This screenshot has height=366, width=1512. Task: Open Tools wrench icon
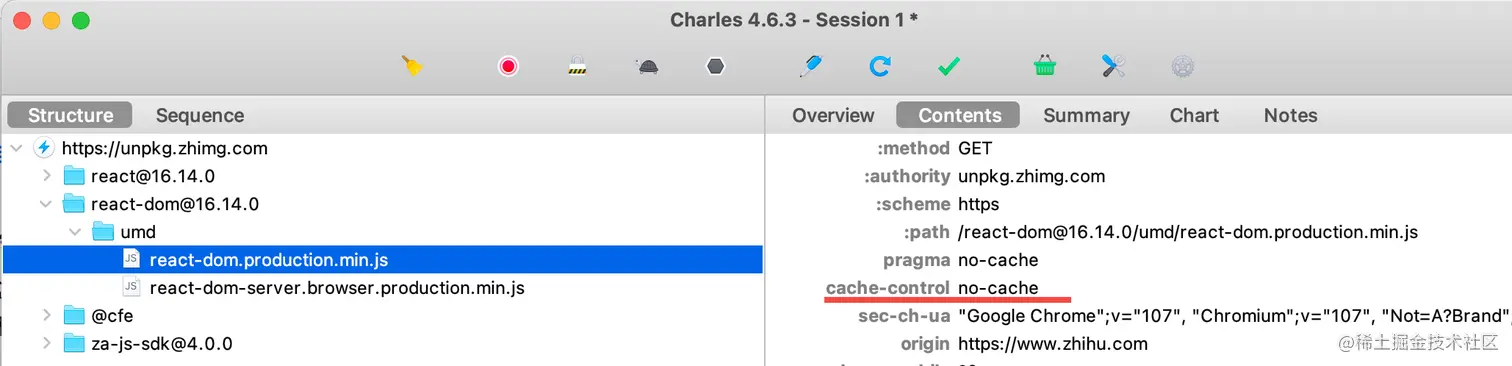[x=1114, y=66]
